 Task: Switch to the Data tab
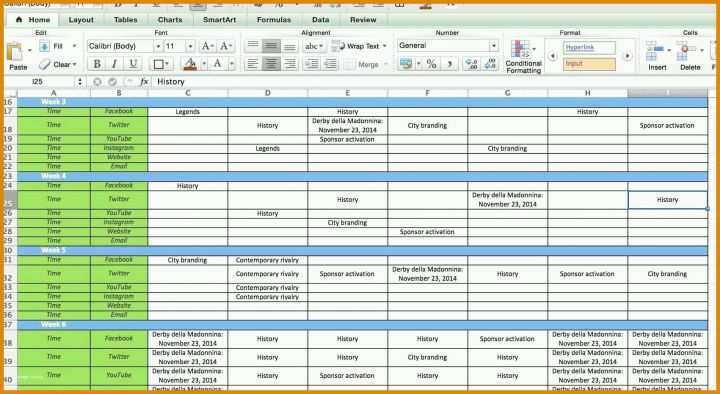[x=321, y=20]
